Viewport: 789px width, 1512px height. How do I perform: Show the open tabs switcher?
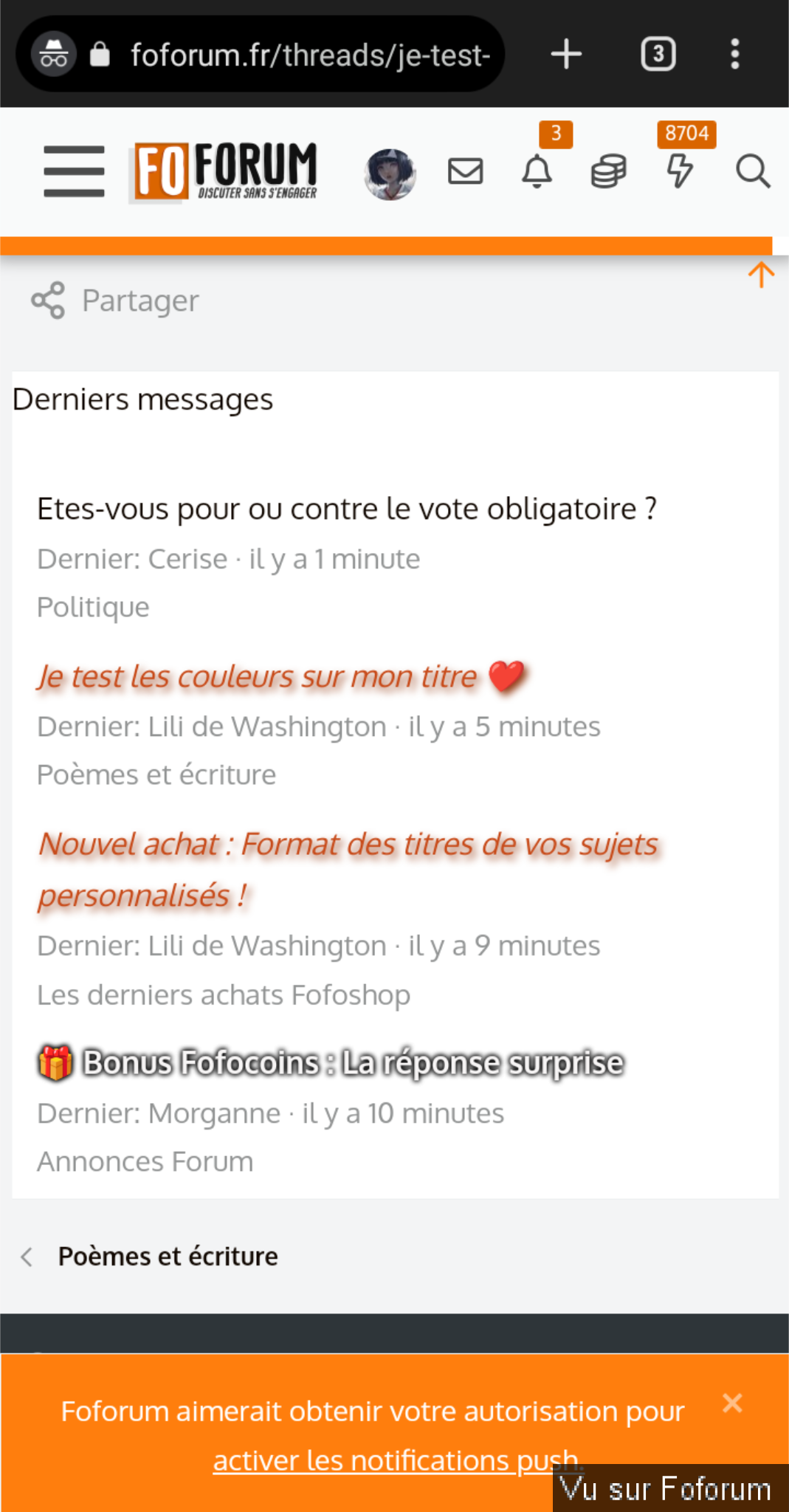pyautogui.click(x=658, y=54)
